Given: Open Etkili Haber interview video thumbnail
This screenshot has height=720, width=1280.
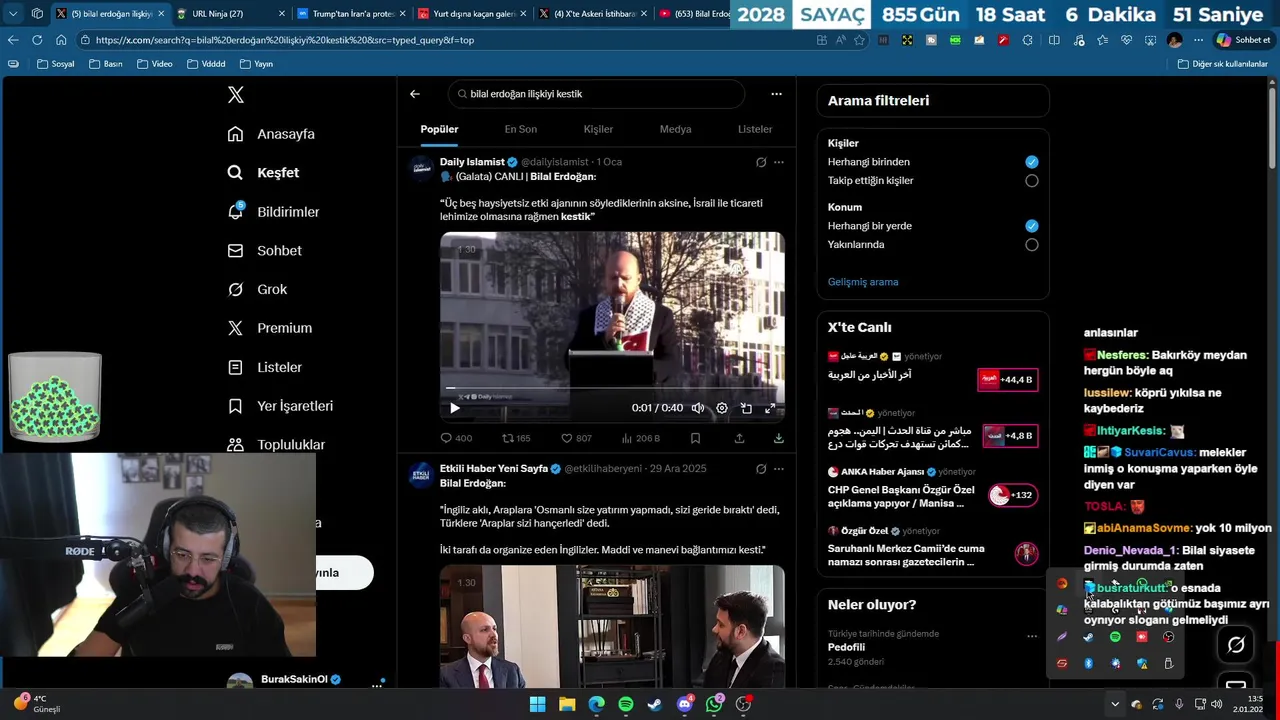Looking at the screenshot, I should pyautogui.click(x=612, y=626).
